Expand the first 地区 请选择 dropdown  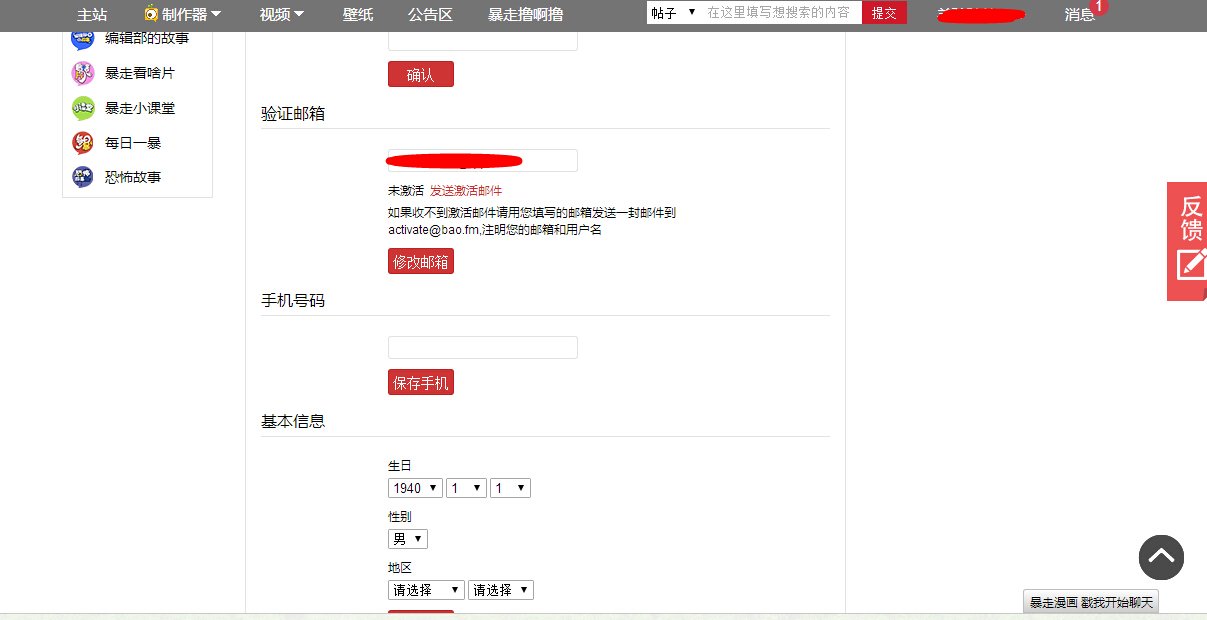[x=425, y=589]
